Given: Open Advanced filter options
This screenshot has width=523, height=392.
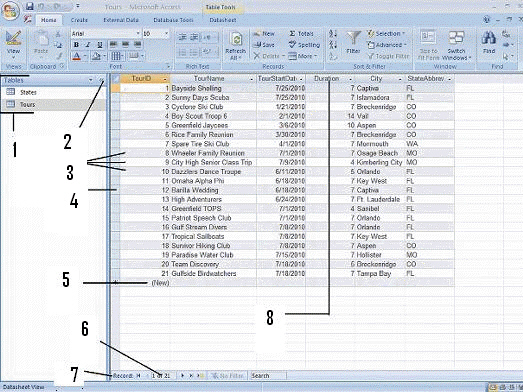Looking at the screenshot, I should click(387, 45).
